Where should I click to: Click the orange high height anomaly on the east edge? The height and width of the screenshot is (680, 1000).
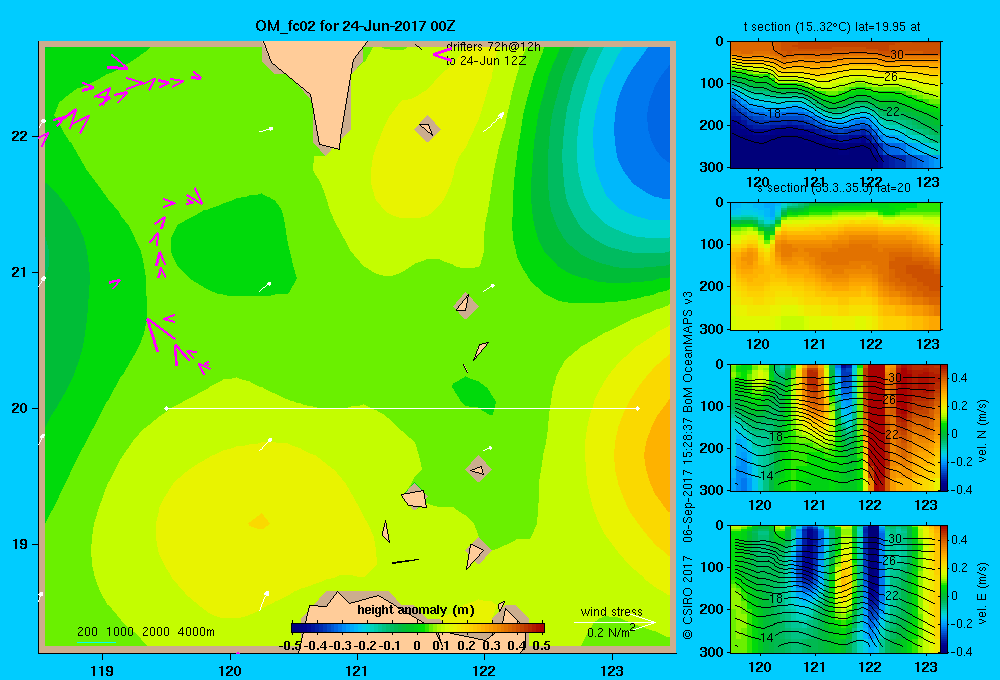659,453
